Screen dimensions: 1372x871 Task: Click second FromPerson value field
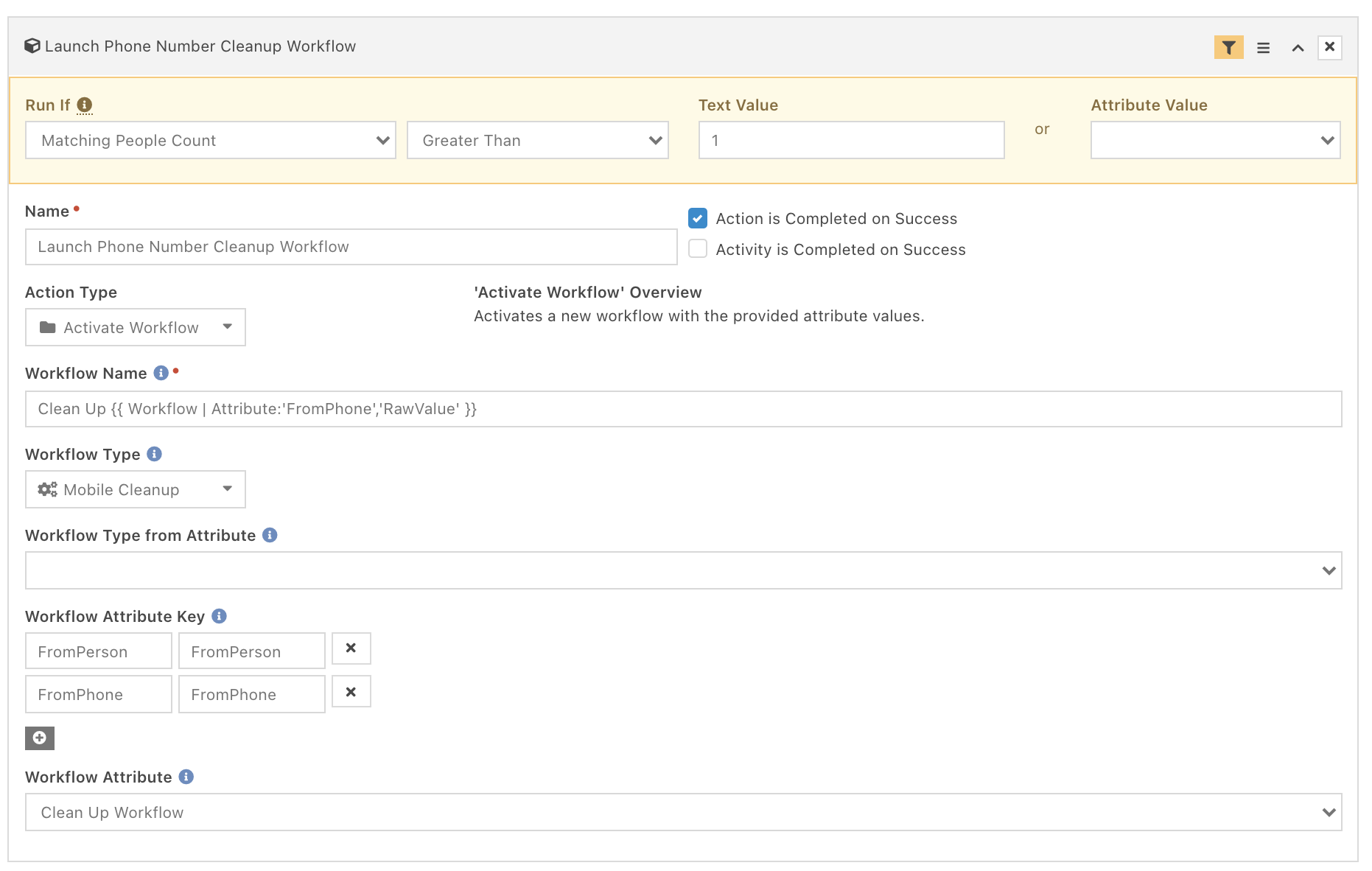pyautogui.click(x=252, y=651)
